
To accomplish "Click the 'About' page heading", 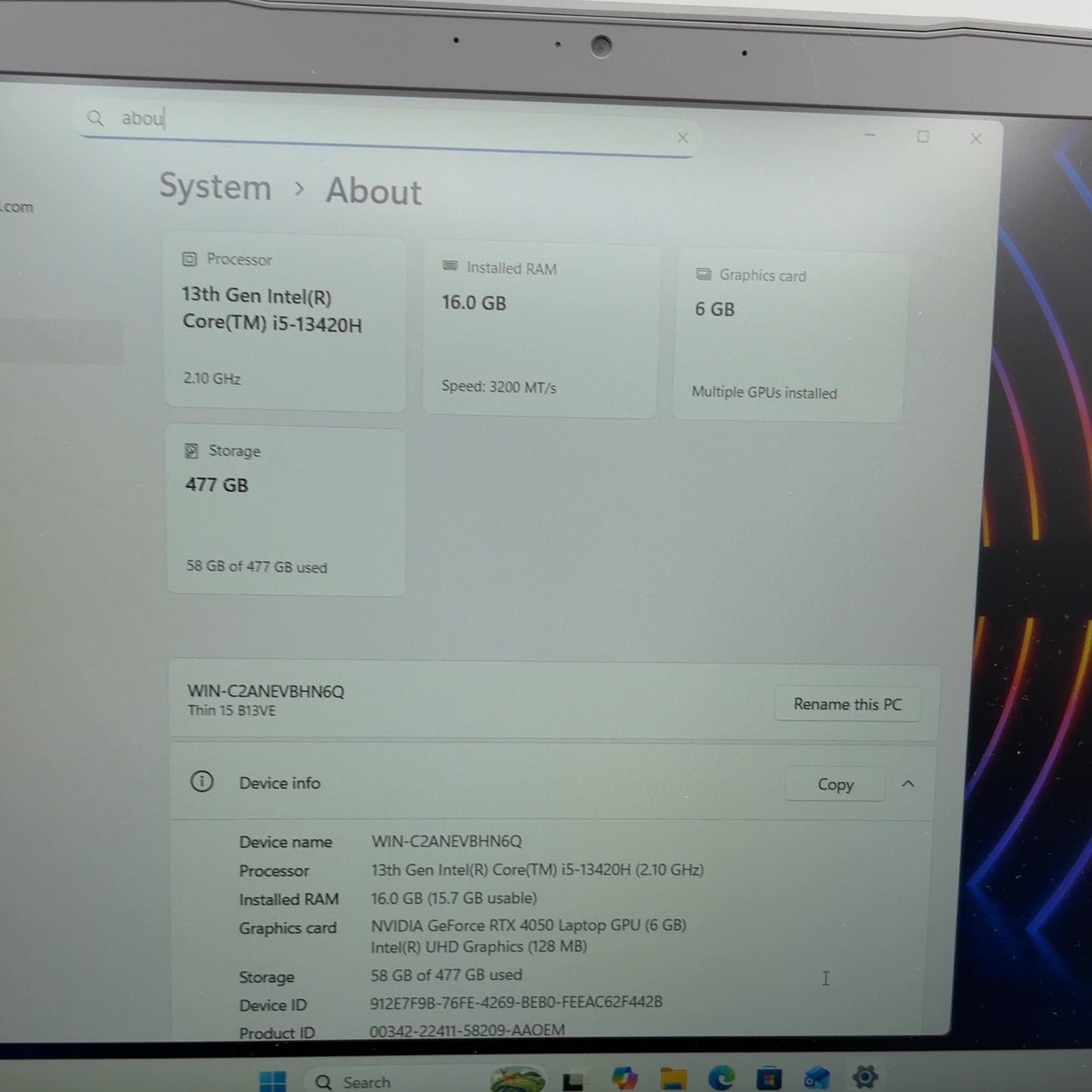I will 373,191.
